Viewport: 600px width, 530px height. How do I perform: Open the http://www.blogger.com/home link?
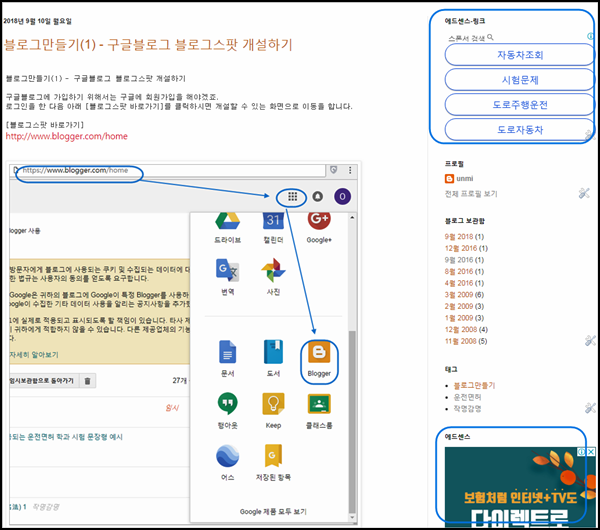(x=67, y=136)
